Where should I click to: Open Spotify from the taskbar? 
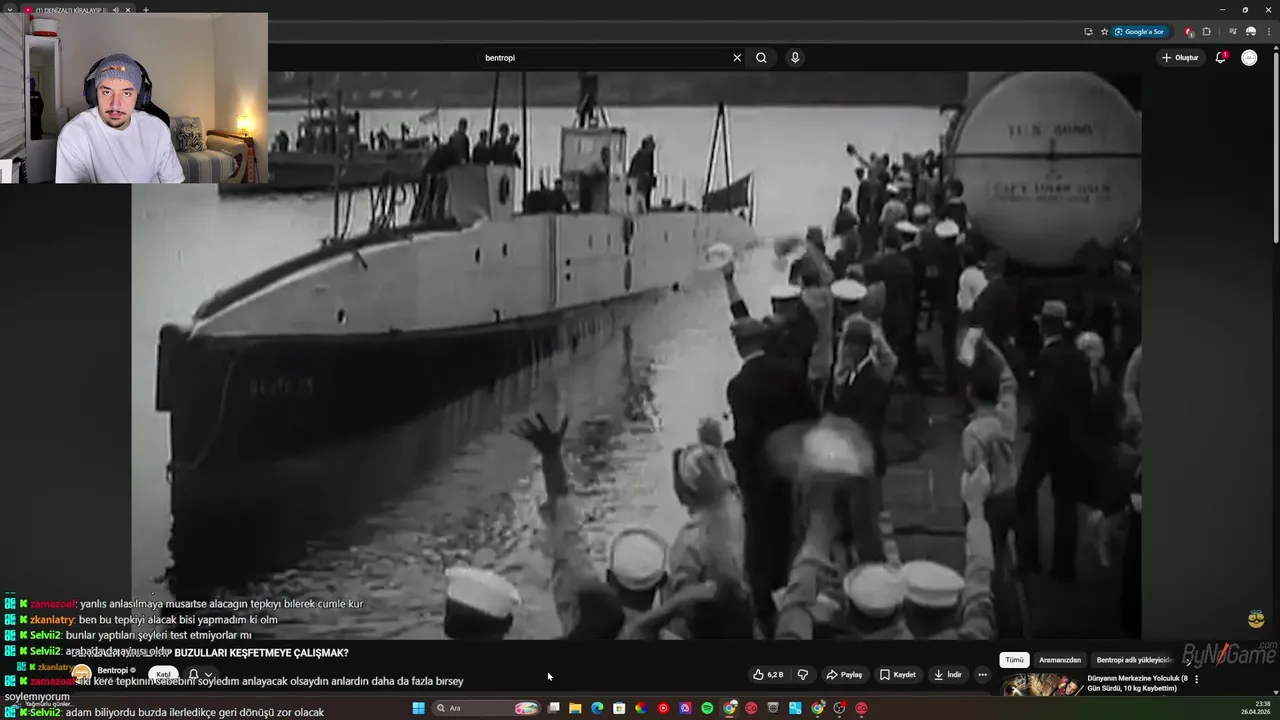click(707, 708)
